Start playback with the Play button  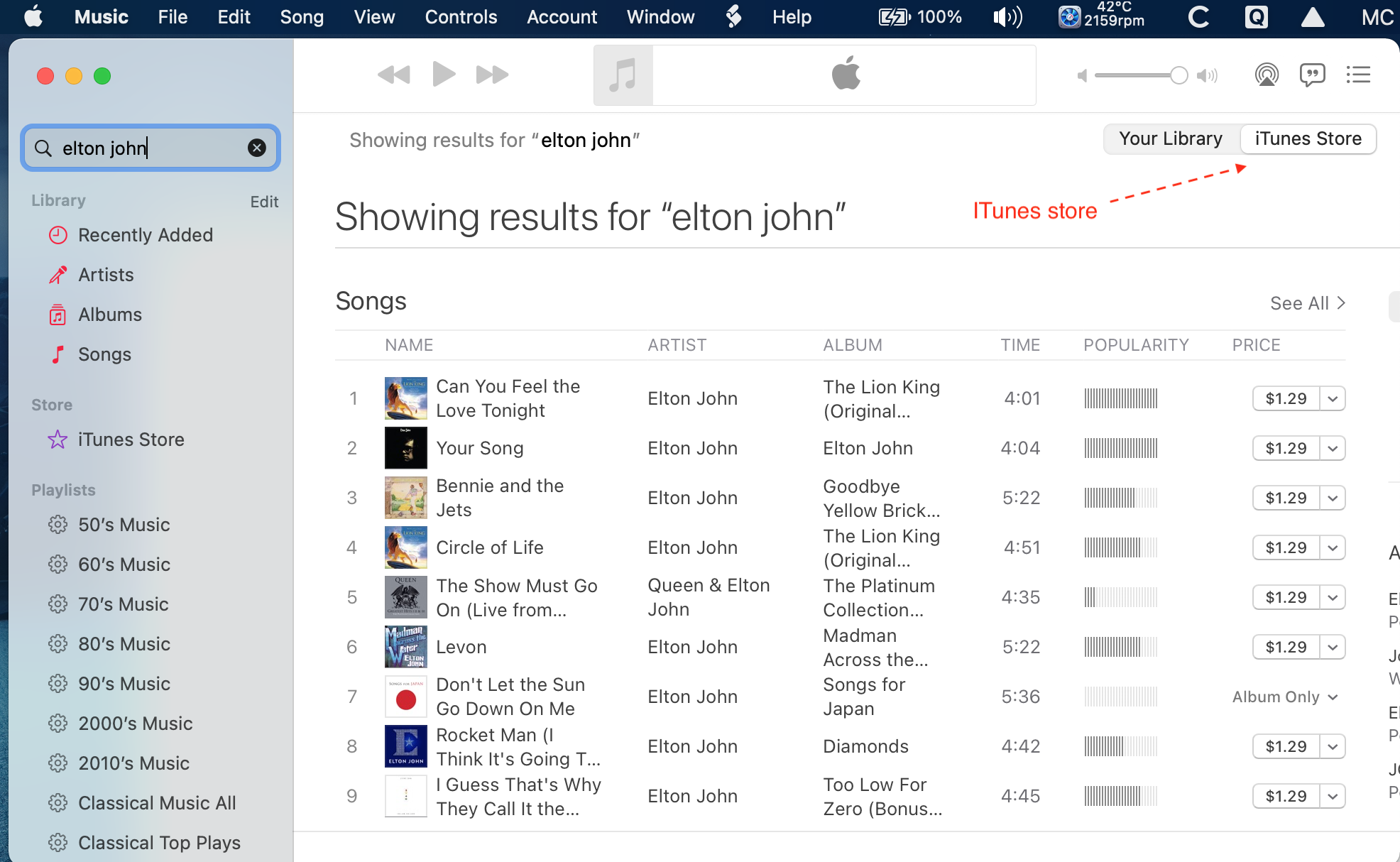(x=444, y=74)
